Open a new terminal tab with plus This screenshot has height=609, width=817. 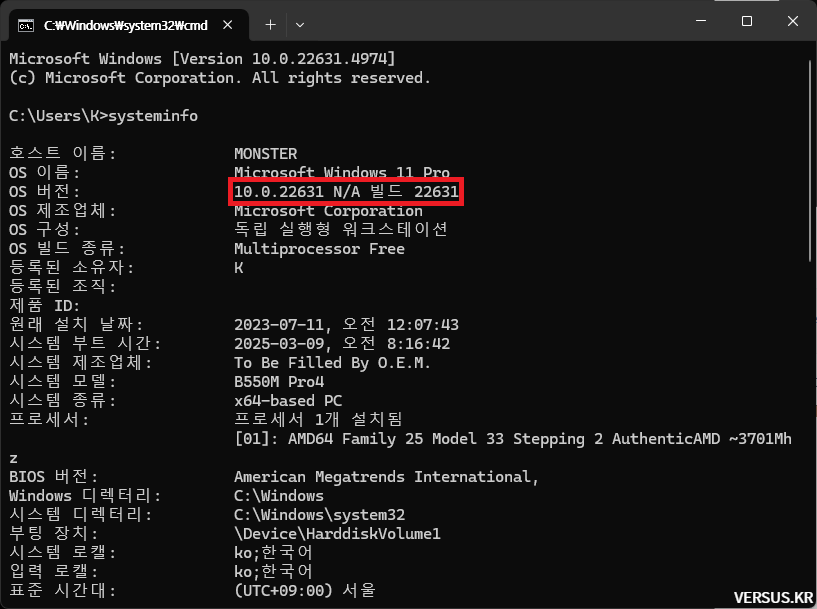270,24
